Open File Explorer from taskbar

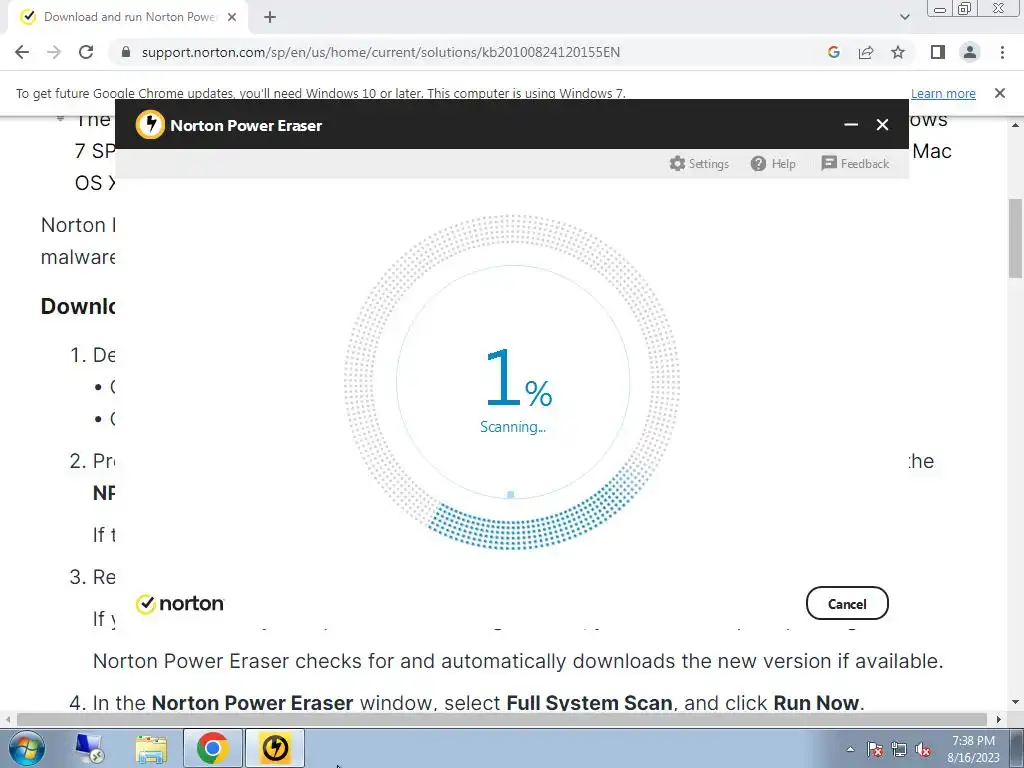coord(151,748)
